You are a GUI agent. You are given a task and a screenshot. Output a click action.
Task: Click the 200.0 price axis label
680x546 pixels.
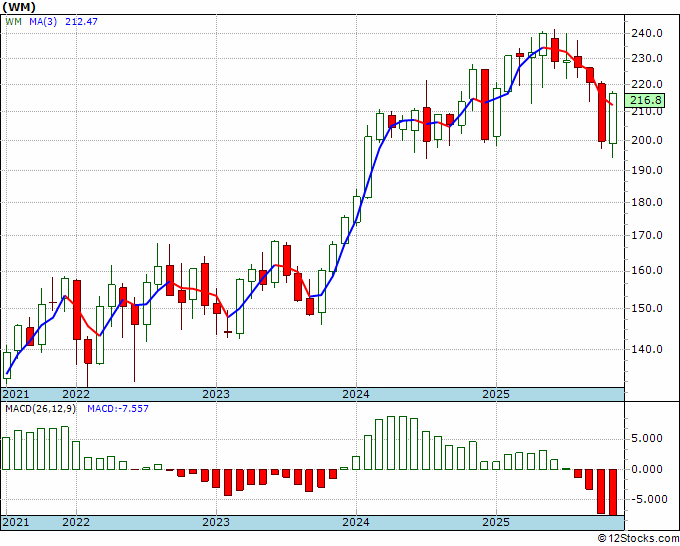tap(646, 140)
